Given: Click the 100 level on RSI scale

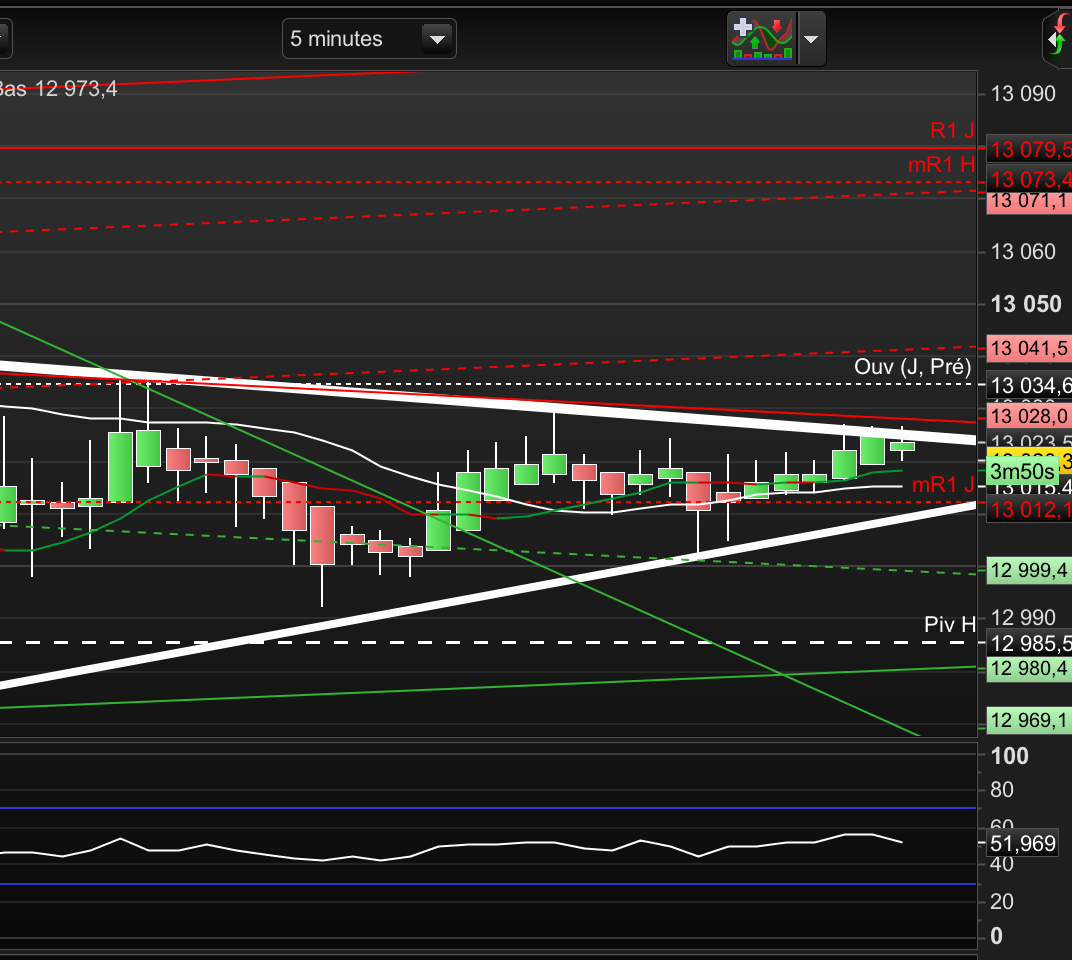Looking at the screenshot, I should pyautogui.click(x=1009, y=756).
